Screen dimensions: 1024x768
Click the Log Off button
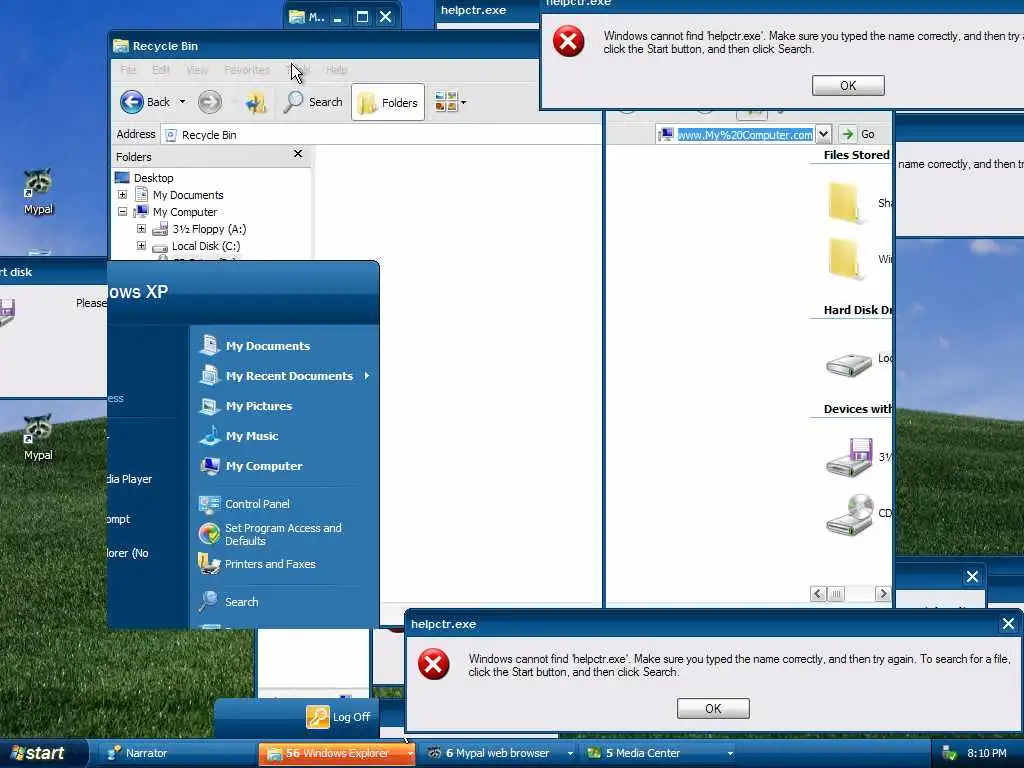tap(338, 717)
